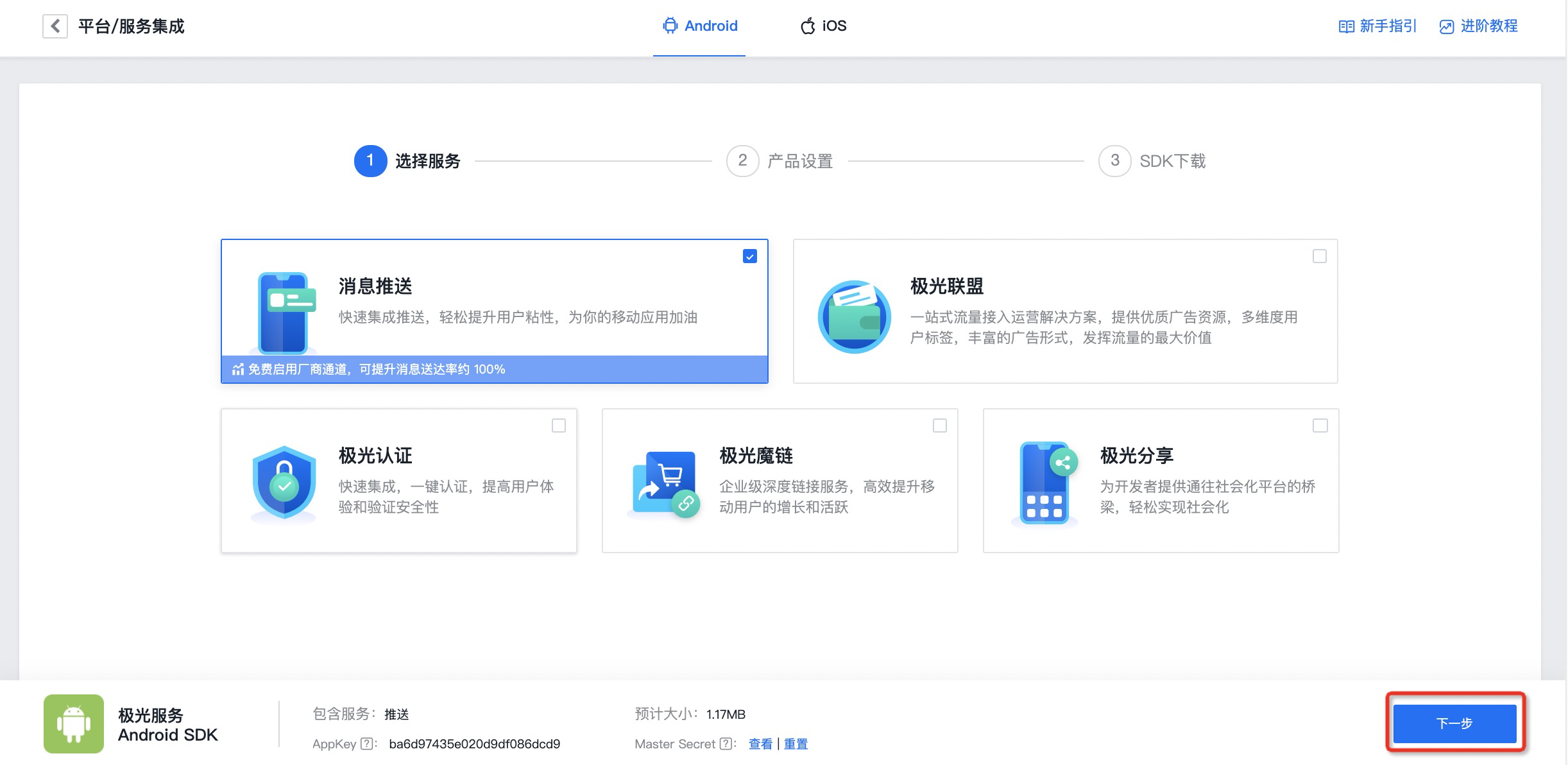Click the 极光联盟 card title
The image size is (1568, 765).
(947, 286)
